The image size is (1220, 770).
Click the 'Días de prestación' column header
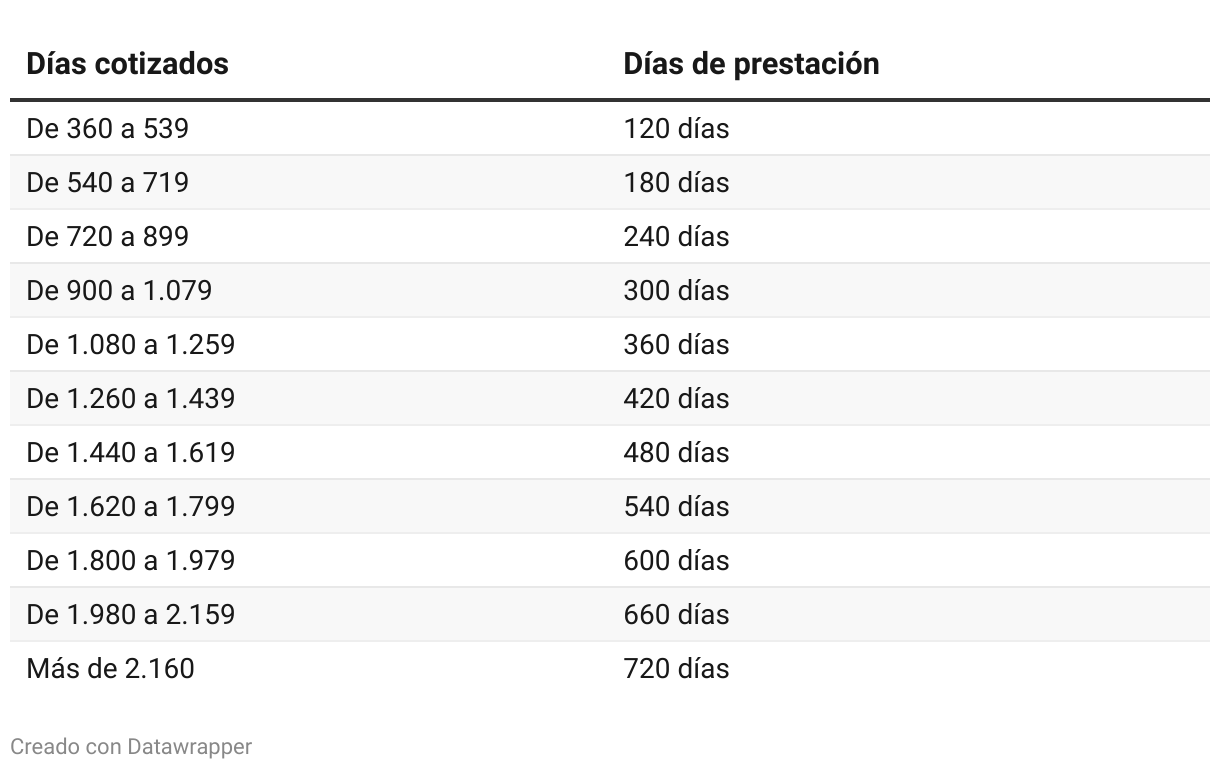coord(751,64)
